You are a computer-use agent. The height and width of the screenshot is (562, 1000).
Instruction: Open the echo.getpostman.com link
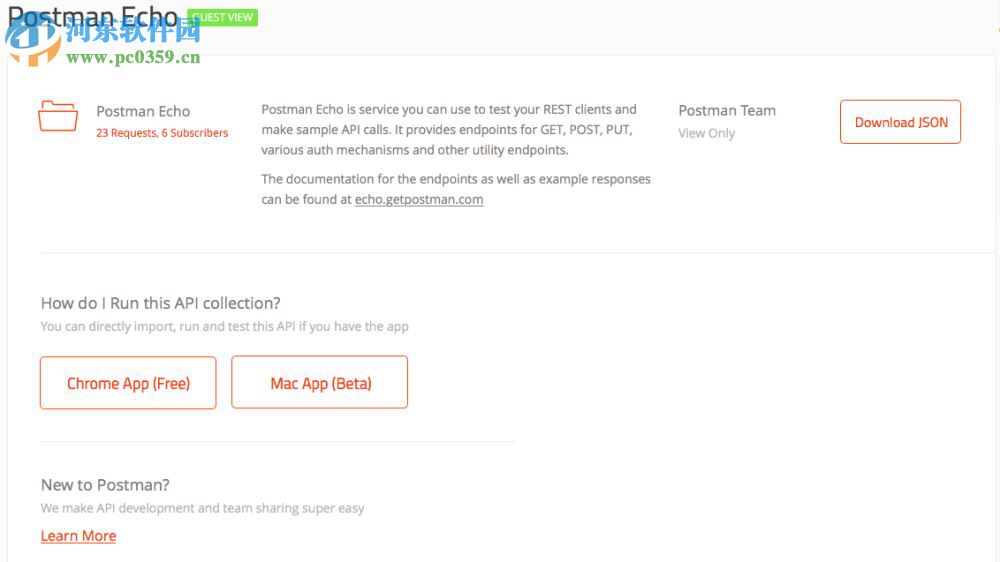coord(419,199)
